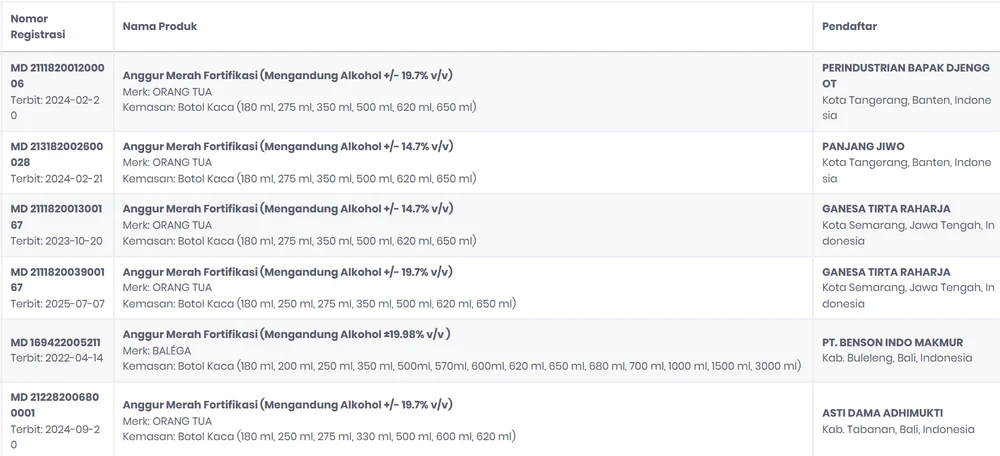This screenshot has height=456, width=1000.
Task: Click the Terbit: 2023-10-20 date
Action: [x=56, y=241]
